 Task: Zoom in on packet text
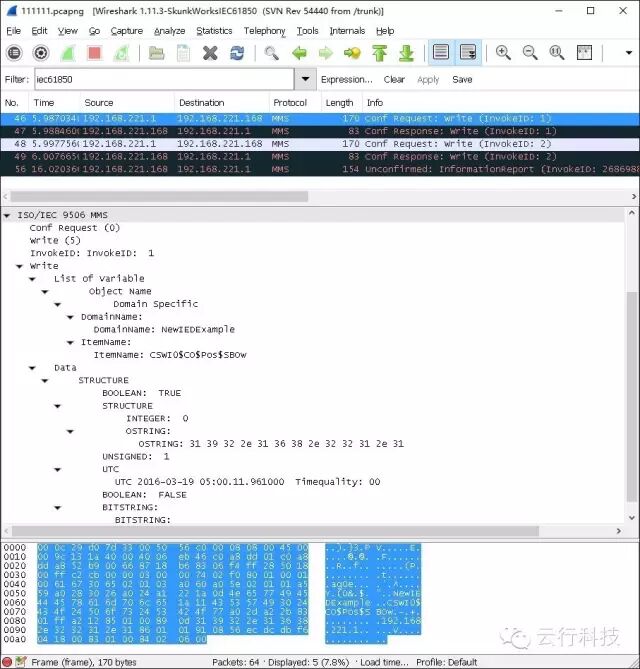point(503,53)
